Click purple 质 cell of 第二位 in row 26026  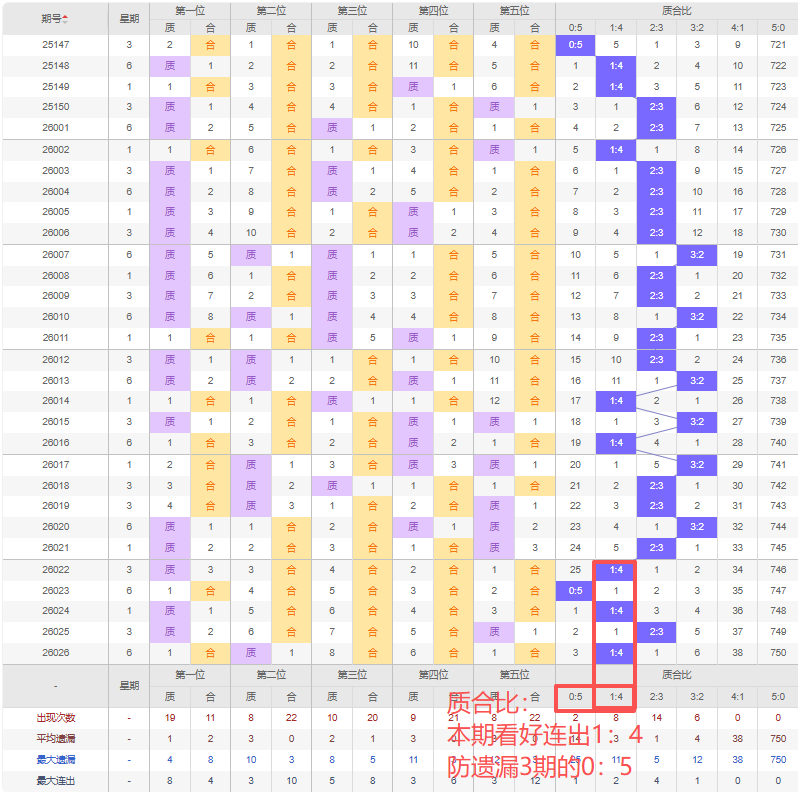click(x=251, y=653)
